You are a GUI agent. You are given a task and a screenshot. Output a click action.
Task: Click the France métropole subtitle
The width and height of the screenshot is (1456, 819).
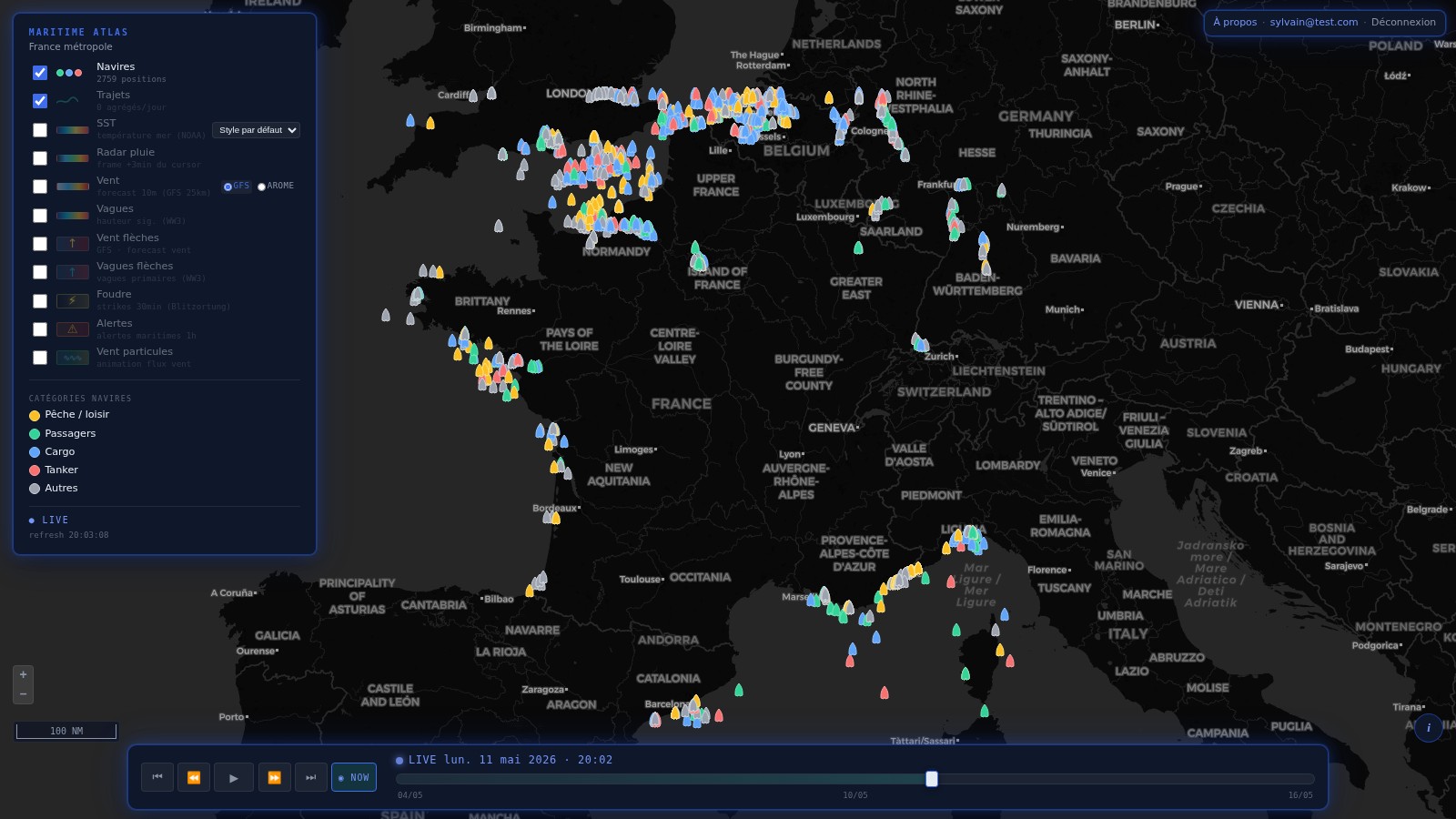71,46
